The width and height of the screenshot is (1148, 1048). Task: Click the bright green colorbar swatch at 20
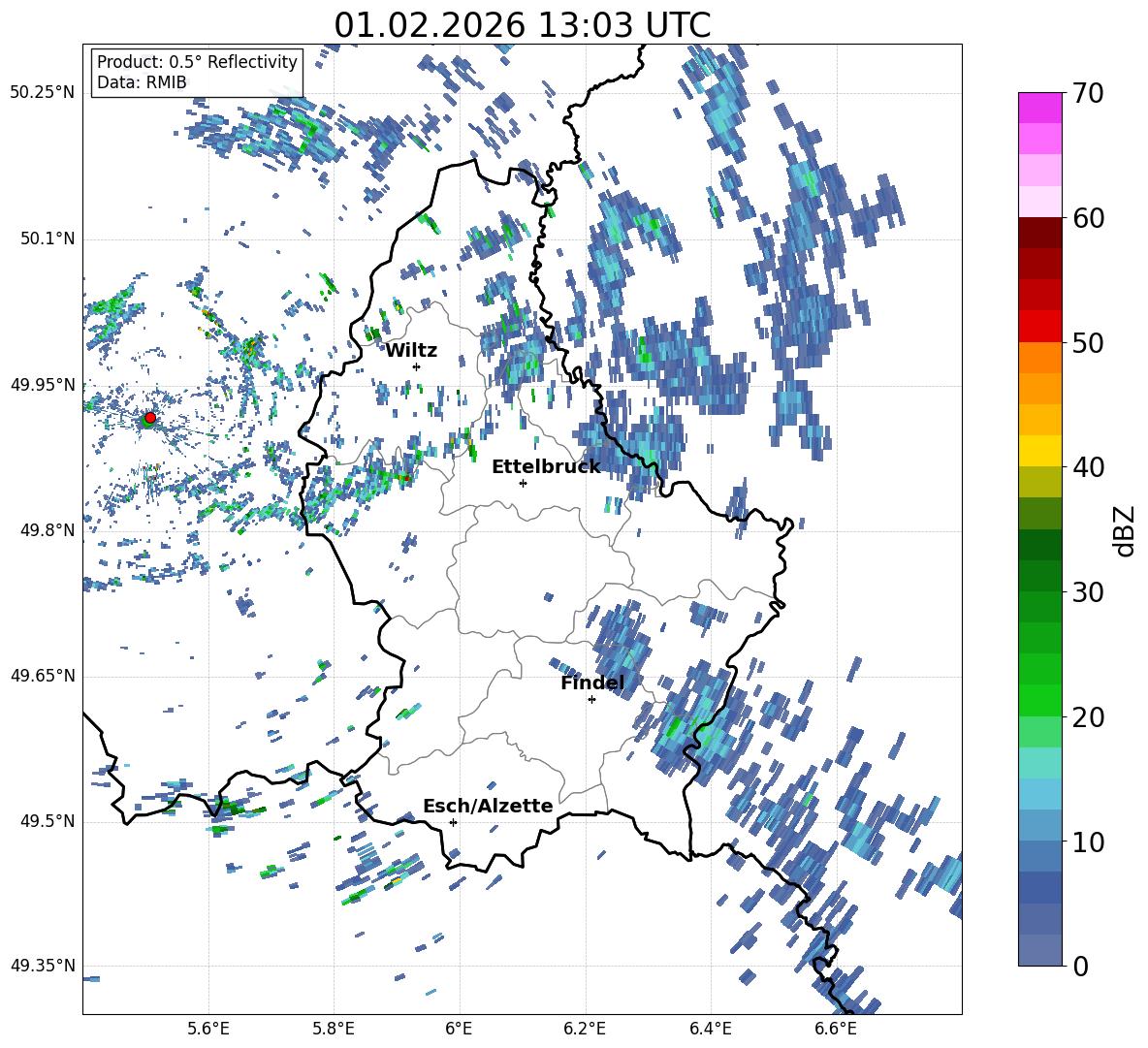tap(1039, 701)
